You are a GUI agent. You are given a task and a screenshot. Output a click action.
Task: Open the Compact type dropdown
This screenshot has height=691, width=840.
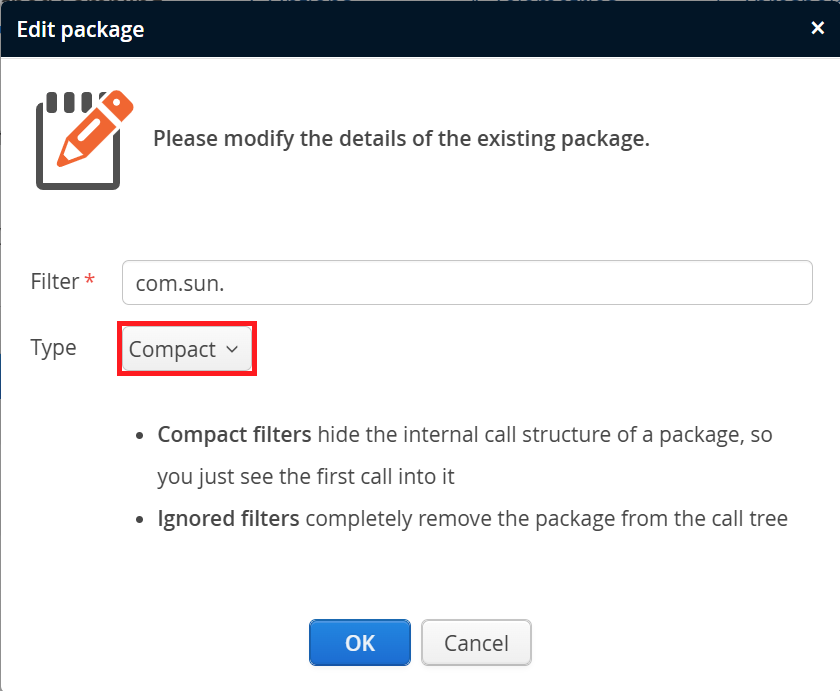tap(187, 349)
